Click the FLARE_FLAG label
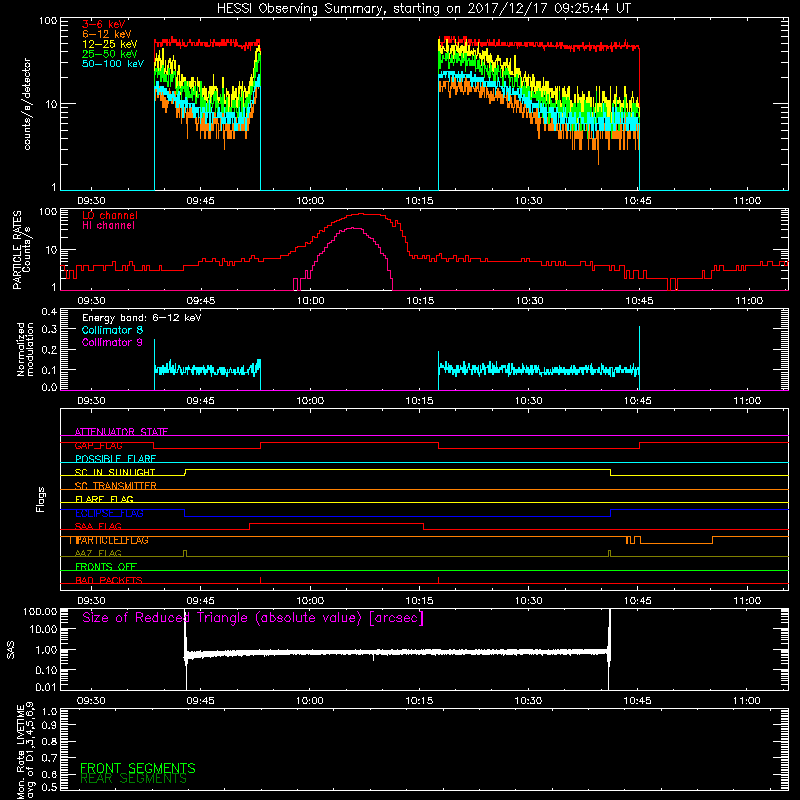This screenshot has width=800, height=800. point(104,499)
